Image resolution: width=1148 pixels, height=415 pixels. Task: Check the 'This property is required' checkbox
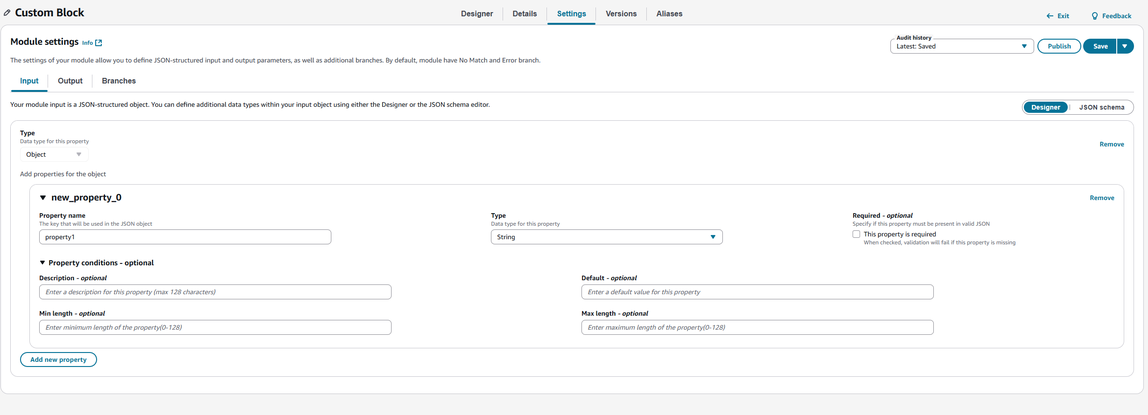click(856, 234)
